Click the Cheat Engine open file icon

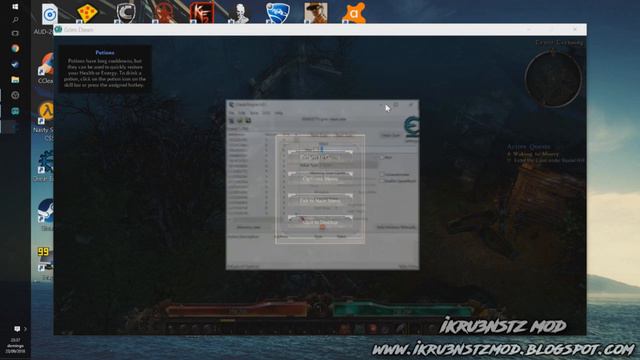coord(240,120)
